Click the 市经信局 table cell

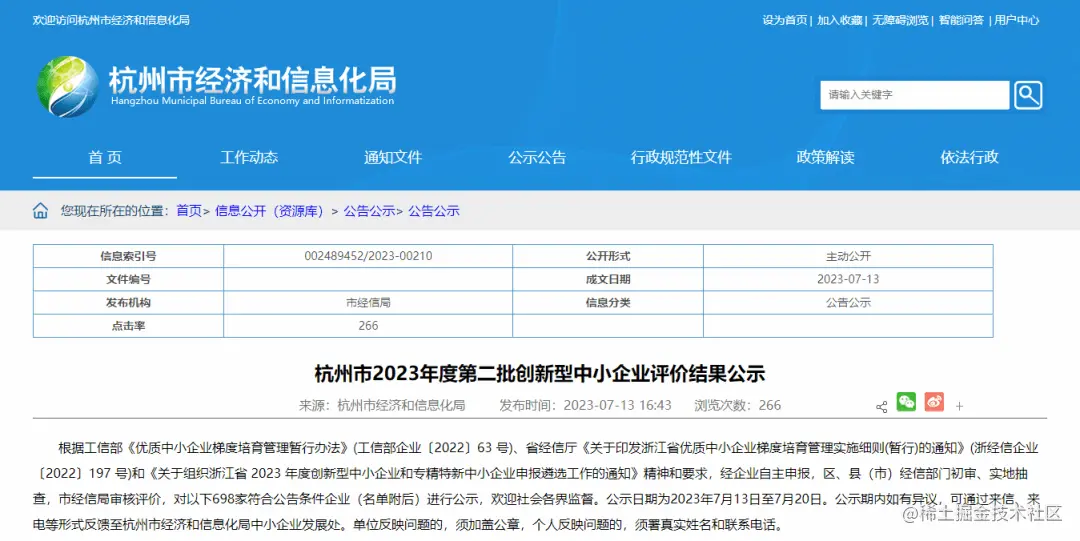368,303
